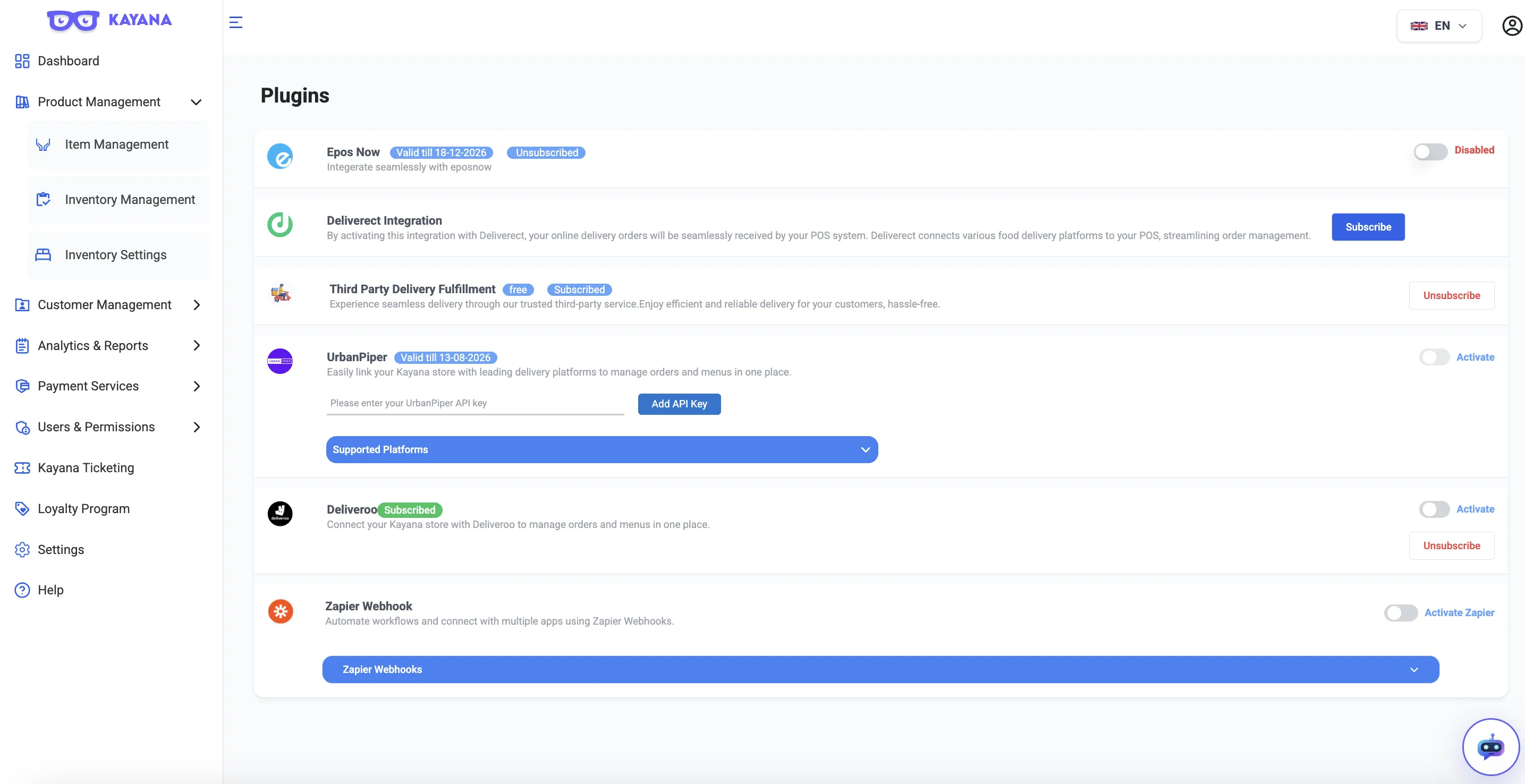Click the Add API Key button
This screenshot has width=1525, height=784.
[x=679, y=404]
